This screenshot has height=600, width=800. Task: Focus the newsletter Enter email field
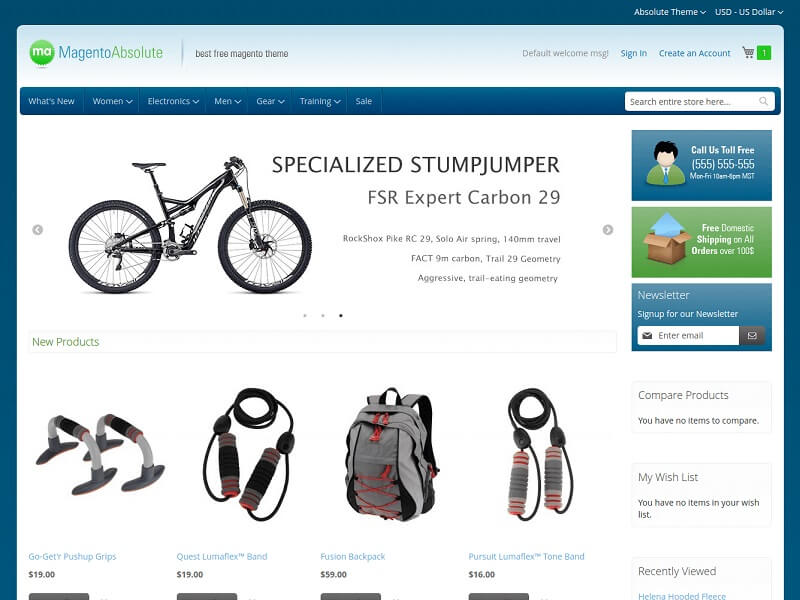click(x=688, y=335)
